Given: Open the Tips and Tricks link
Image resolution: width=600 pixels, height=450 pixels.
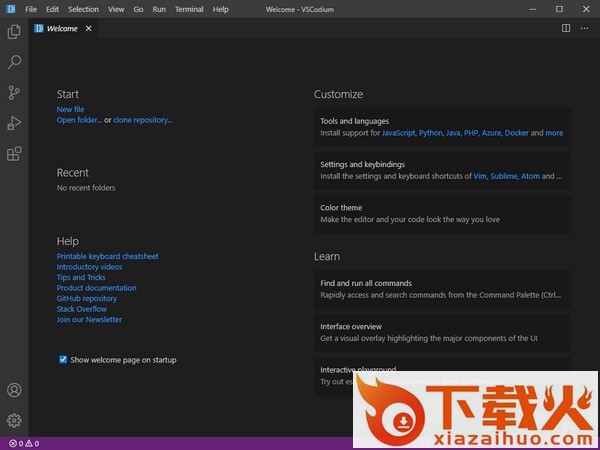Looking at the screenshot, I should tap(81, 277).
